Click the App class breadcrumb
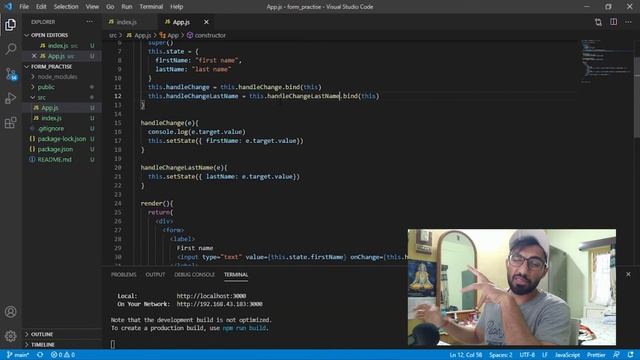The width and height of the screenshot is (640, 360). point(169,36)
